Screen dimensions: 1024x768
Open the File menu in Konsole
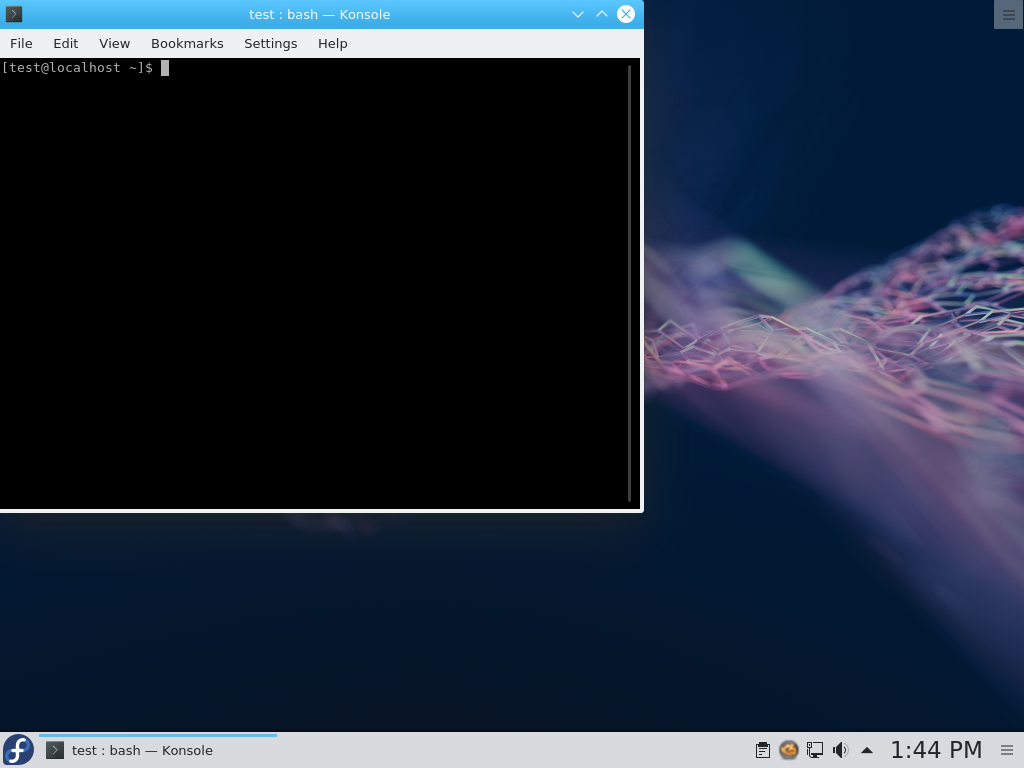(21, 44)
